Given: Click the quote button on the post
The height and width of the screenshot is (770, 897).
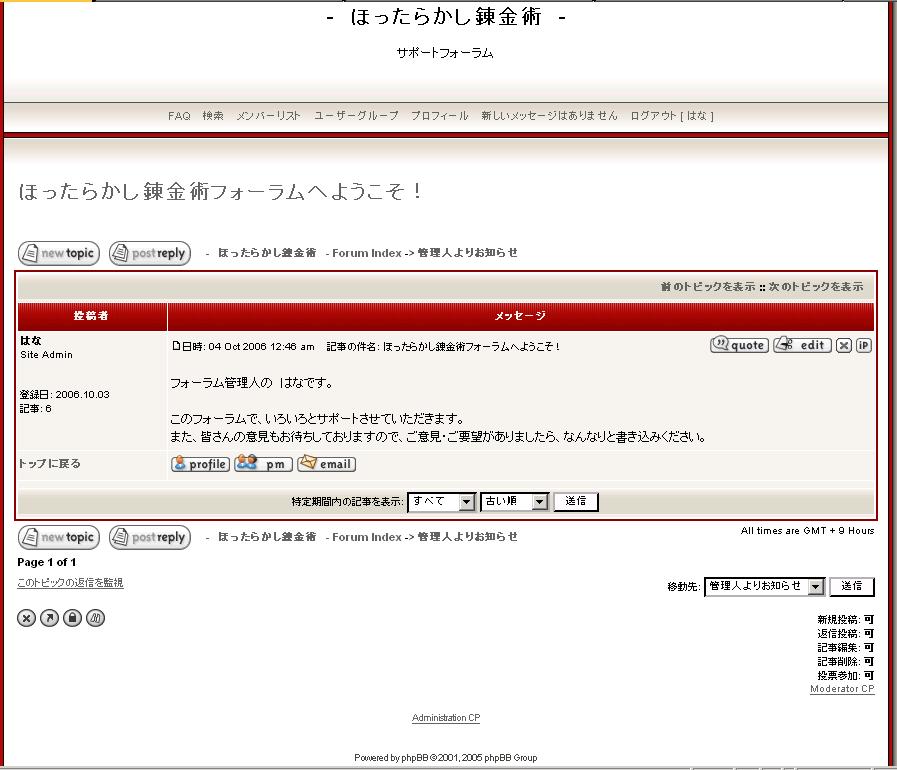Looking at the screenshot, I should point(739,345).
